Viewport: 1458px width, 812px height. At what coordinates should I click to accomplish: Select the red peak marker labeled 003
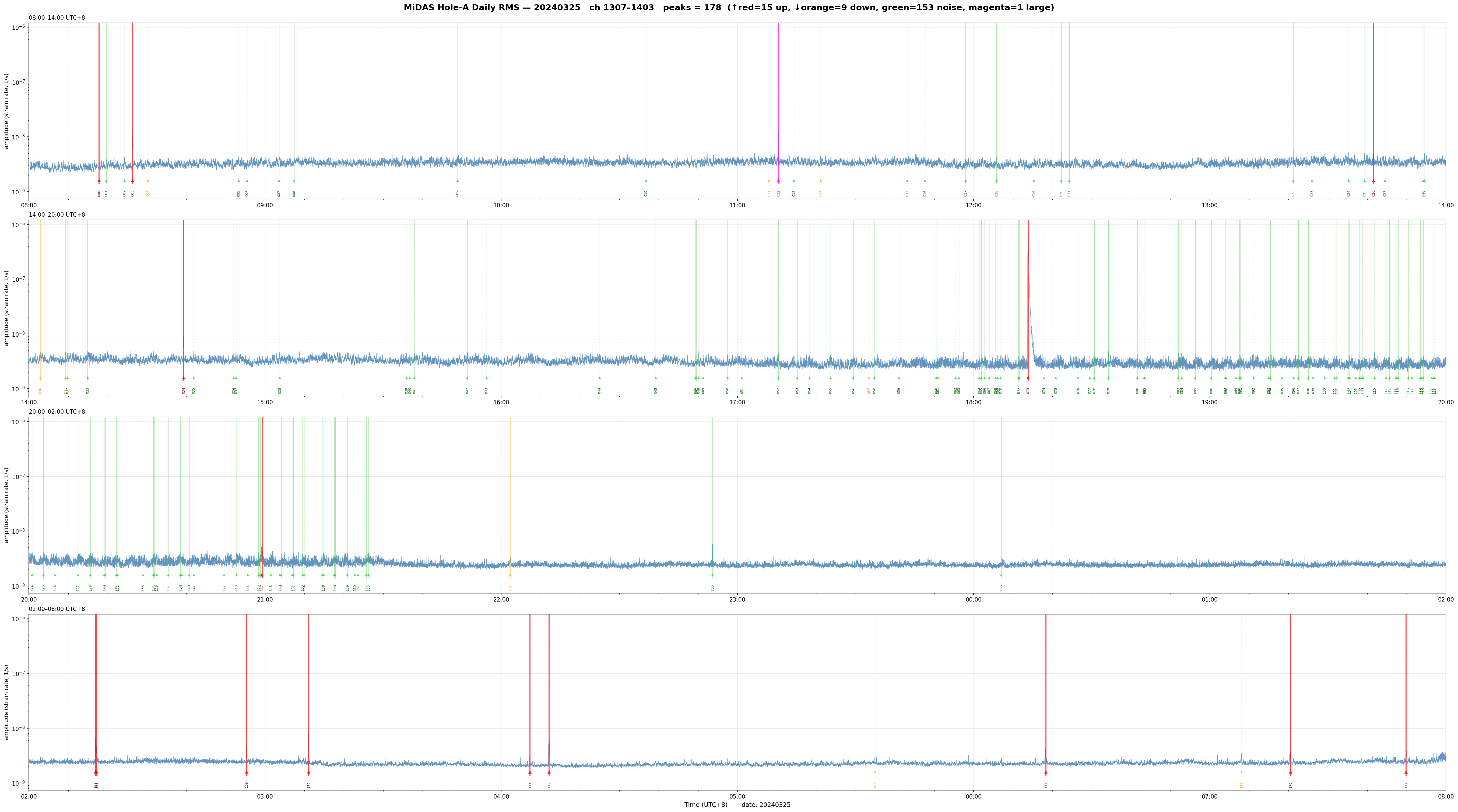click(x=132, y=181)
